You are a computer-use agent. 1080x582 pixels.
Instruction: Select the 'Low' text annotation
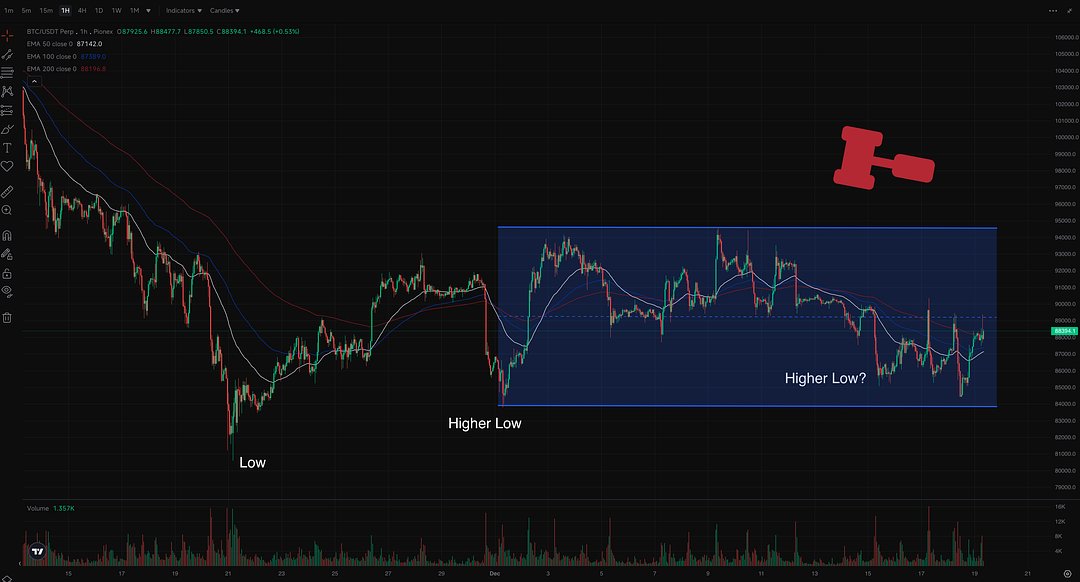[252, 463]
